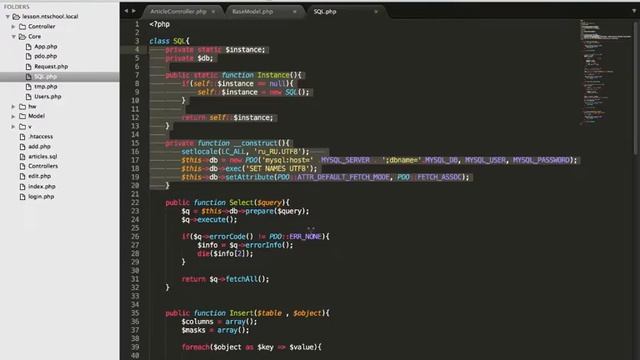Image resolution: width=640 pixels, height=360 pixels.
Task: Open the Controllers file in the sidebar
Action: coord(43,166)
